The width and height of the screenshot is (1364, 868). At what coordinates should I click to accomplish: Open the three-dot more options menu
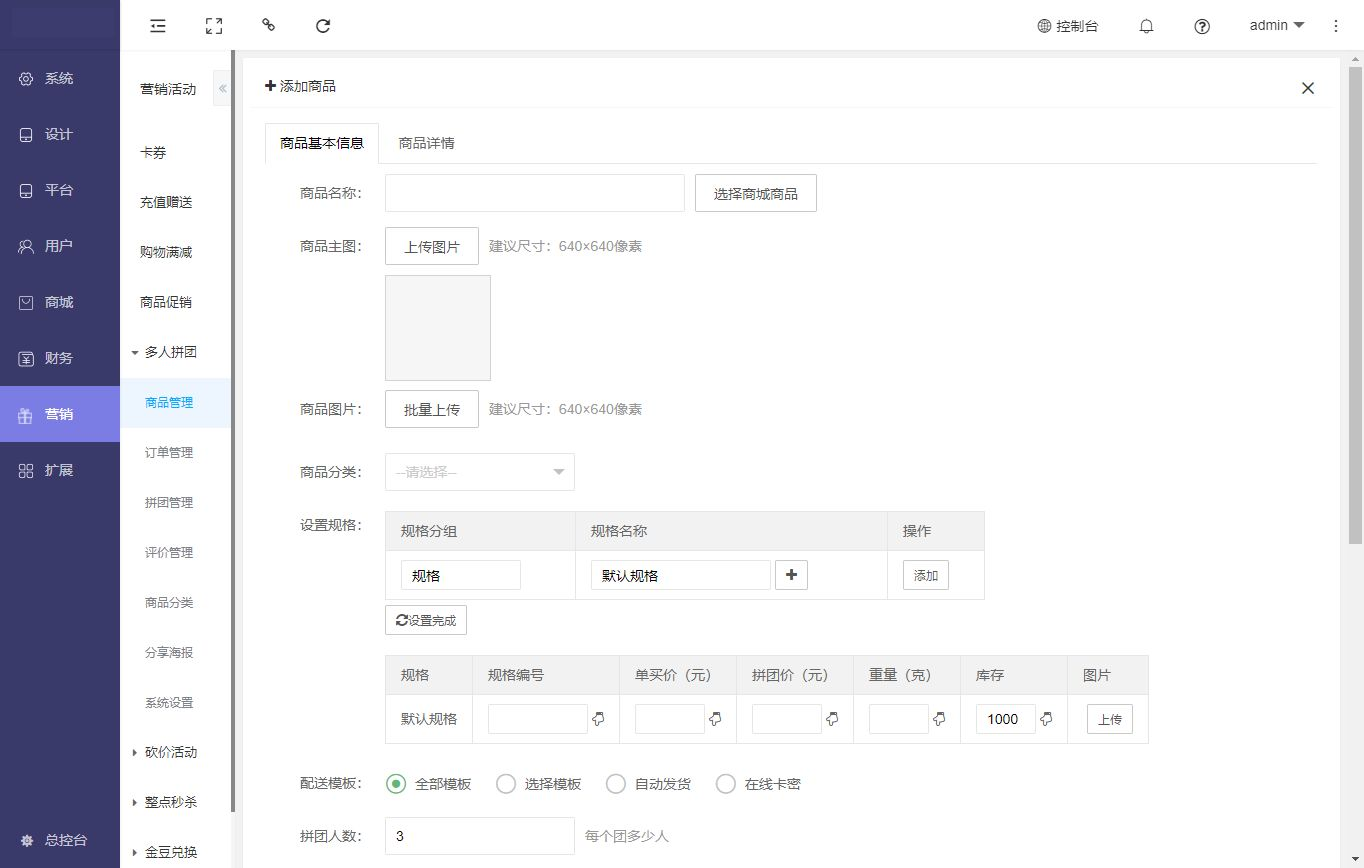coord(1336,26)
